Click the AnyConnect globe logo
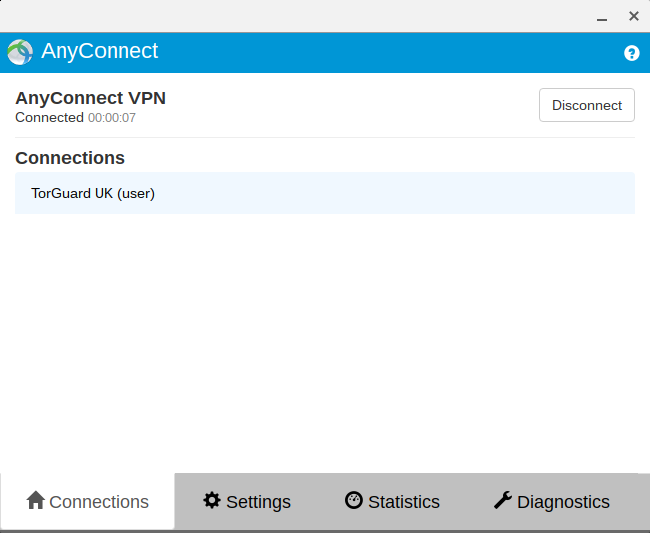650x533 pixels. click(20, 52)
